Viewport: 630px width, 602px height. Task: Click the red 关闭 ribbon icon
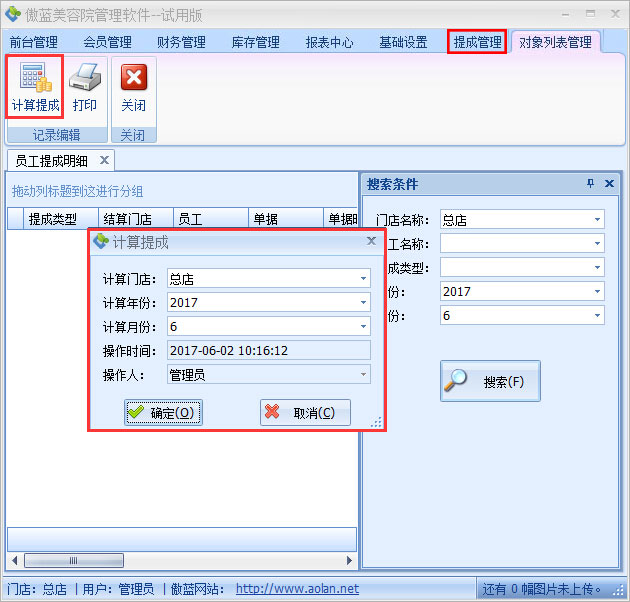tap(134, 77)
